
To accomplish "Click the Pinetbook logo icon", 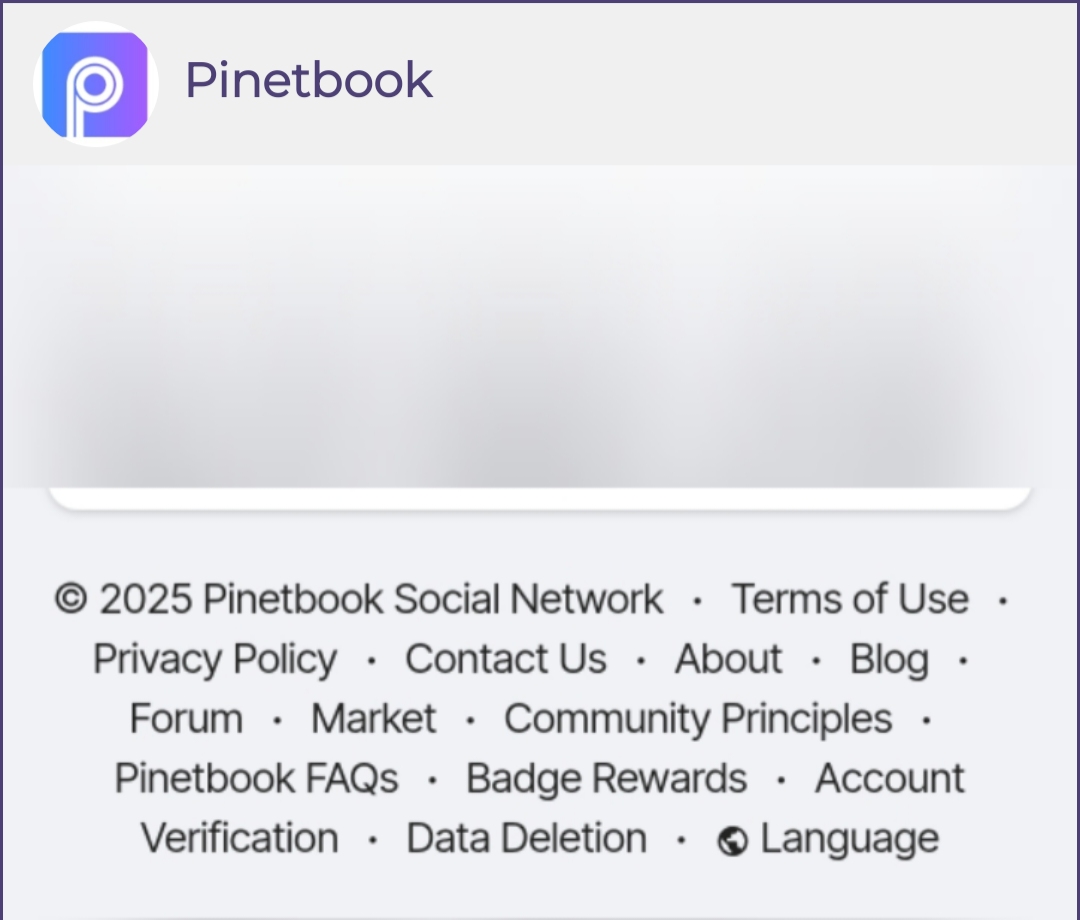I will click(95, 84).
